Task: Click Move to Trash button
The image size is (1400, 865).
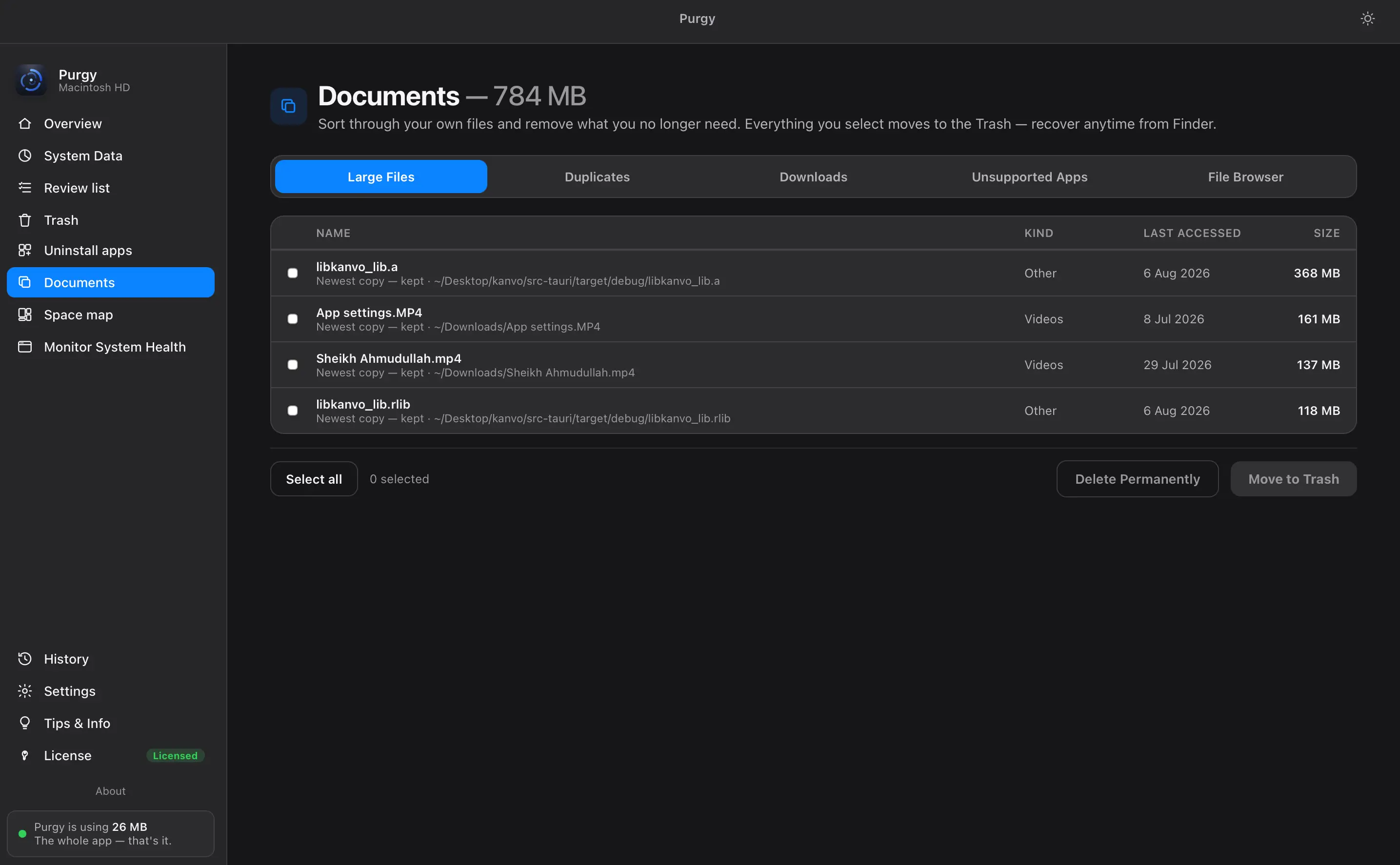Action: [x=1294, y=479]
